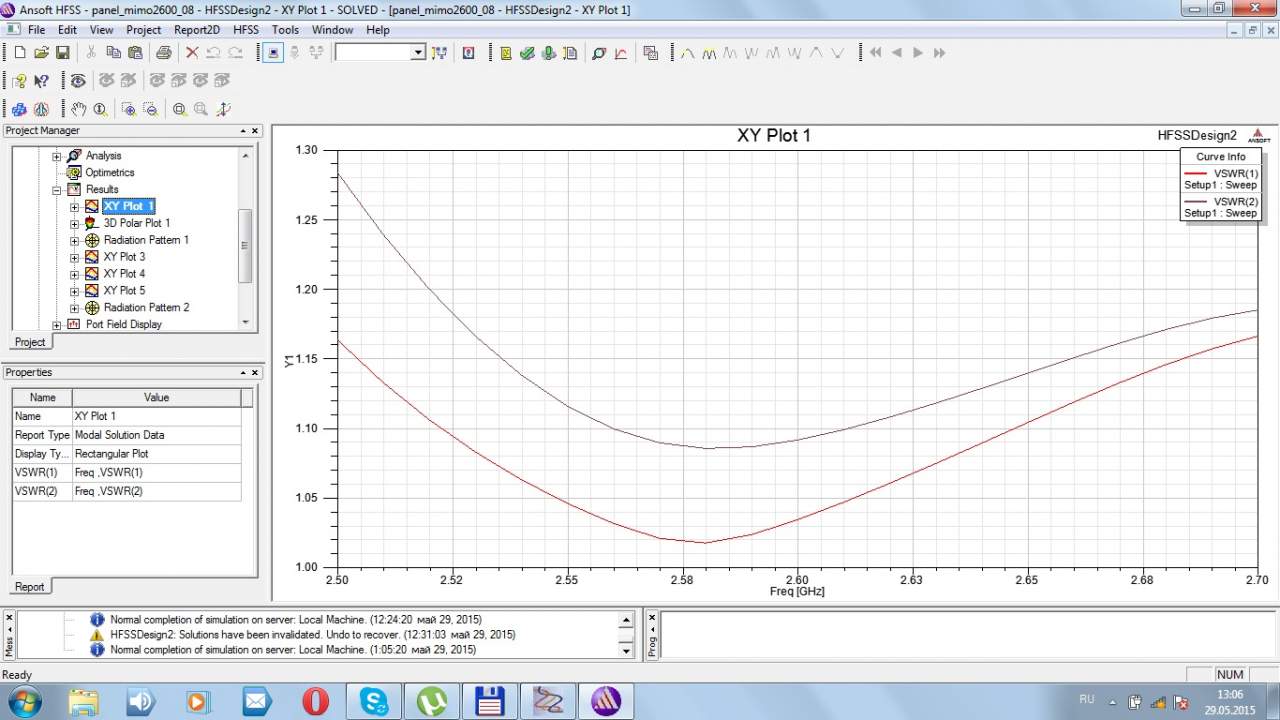Collapse the Results tree node
The height and width of the screenshot is (720, 1280).
coord(57,189)
